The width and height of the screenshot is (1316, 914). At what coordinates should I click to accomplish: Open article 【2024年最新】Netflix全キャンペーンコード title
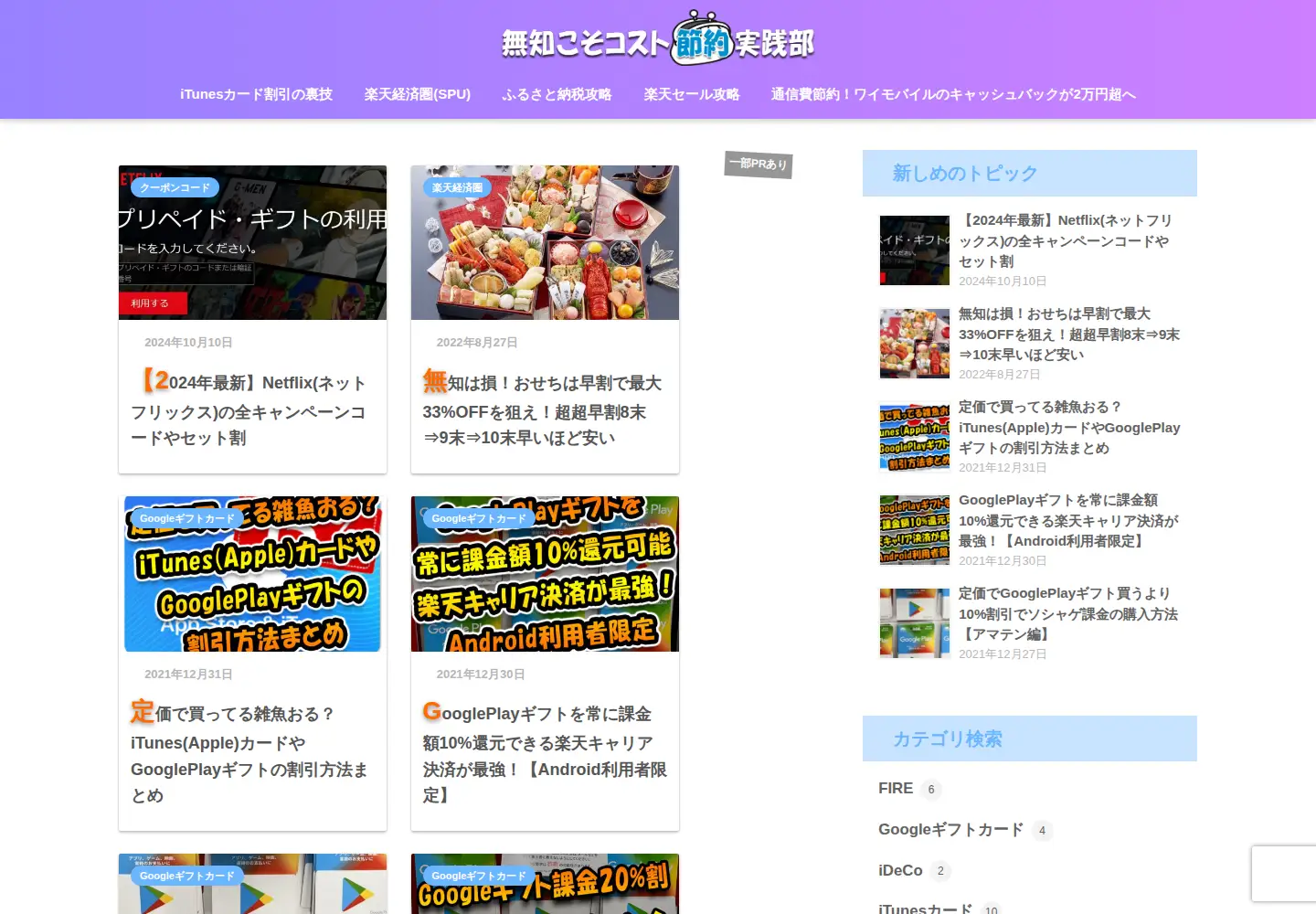click(249, 409)
